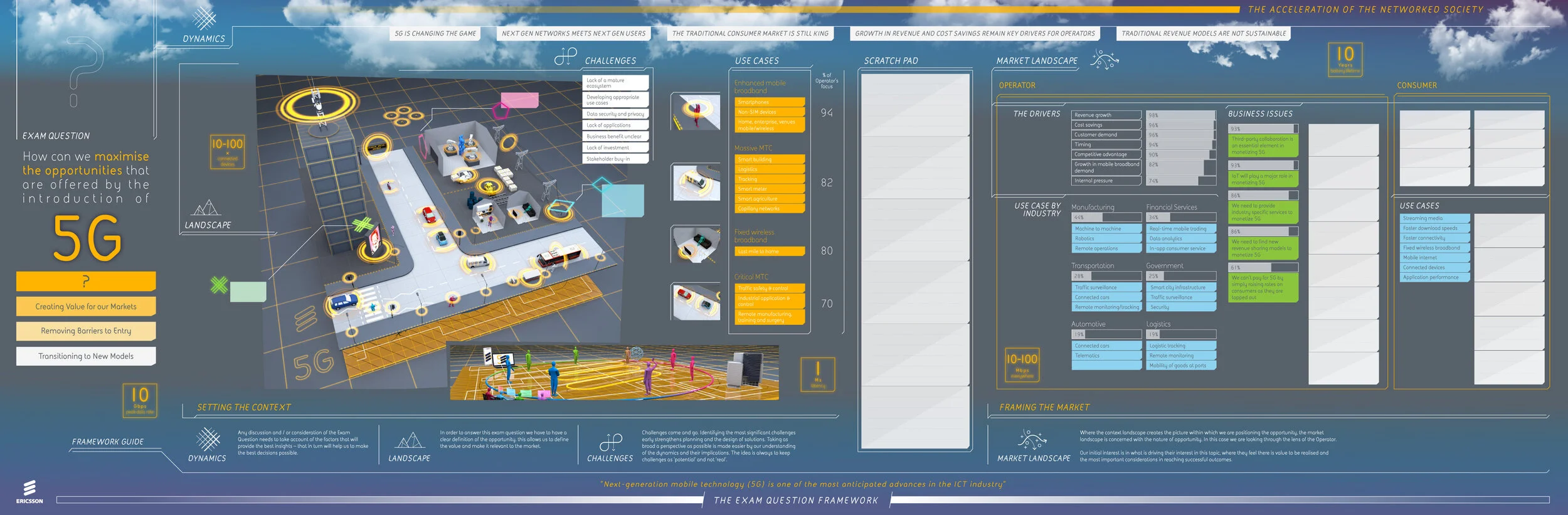Switch to 'Next gen networks meets next gen users' tab
Screen dimensions: 1568x515
click(x=573, y=34)
